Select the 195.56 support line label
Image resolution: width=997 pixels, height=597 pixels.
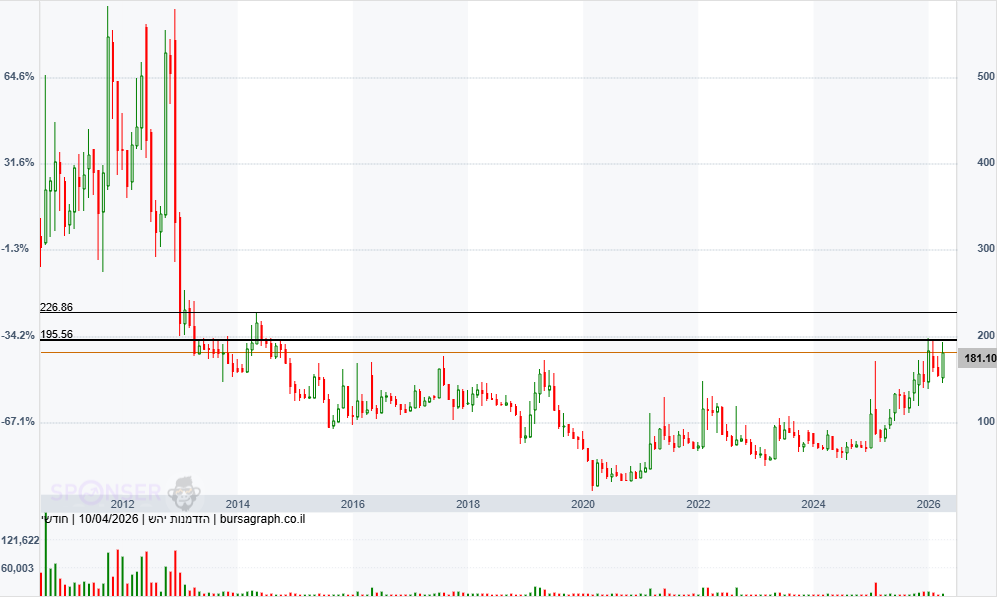[x=56, y=334]
